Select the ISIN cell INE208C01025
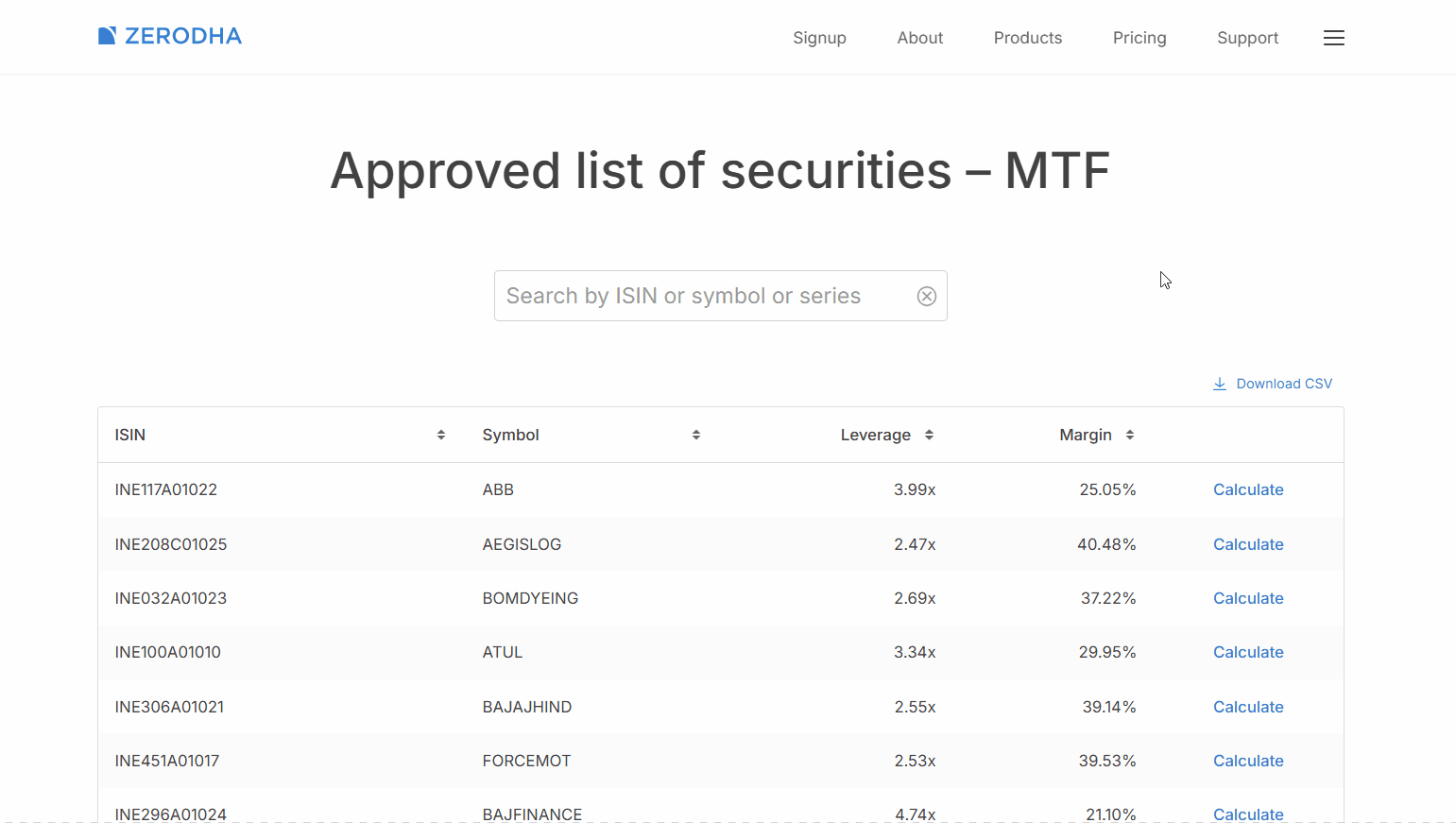This screenshot has width=1456, height=823. tap(171, 544)
